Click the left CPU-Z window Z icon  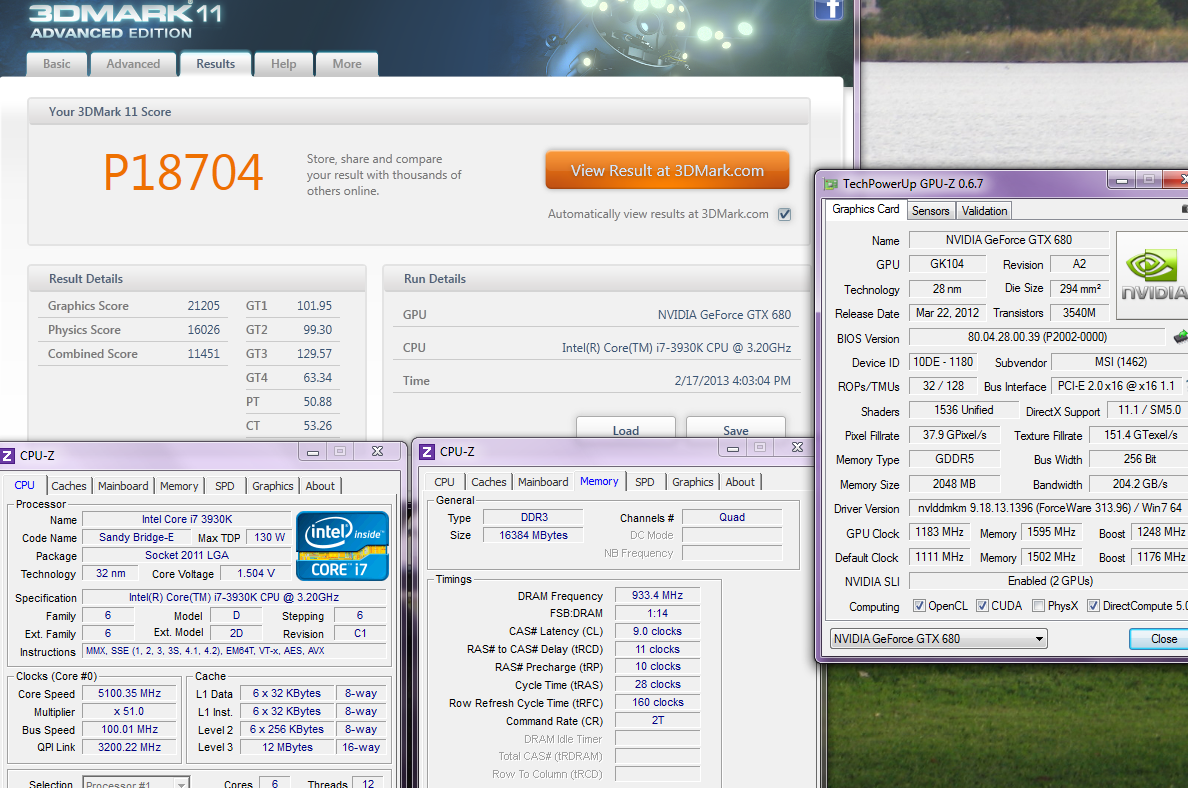coord(8,455)
